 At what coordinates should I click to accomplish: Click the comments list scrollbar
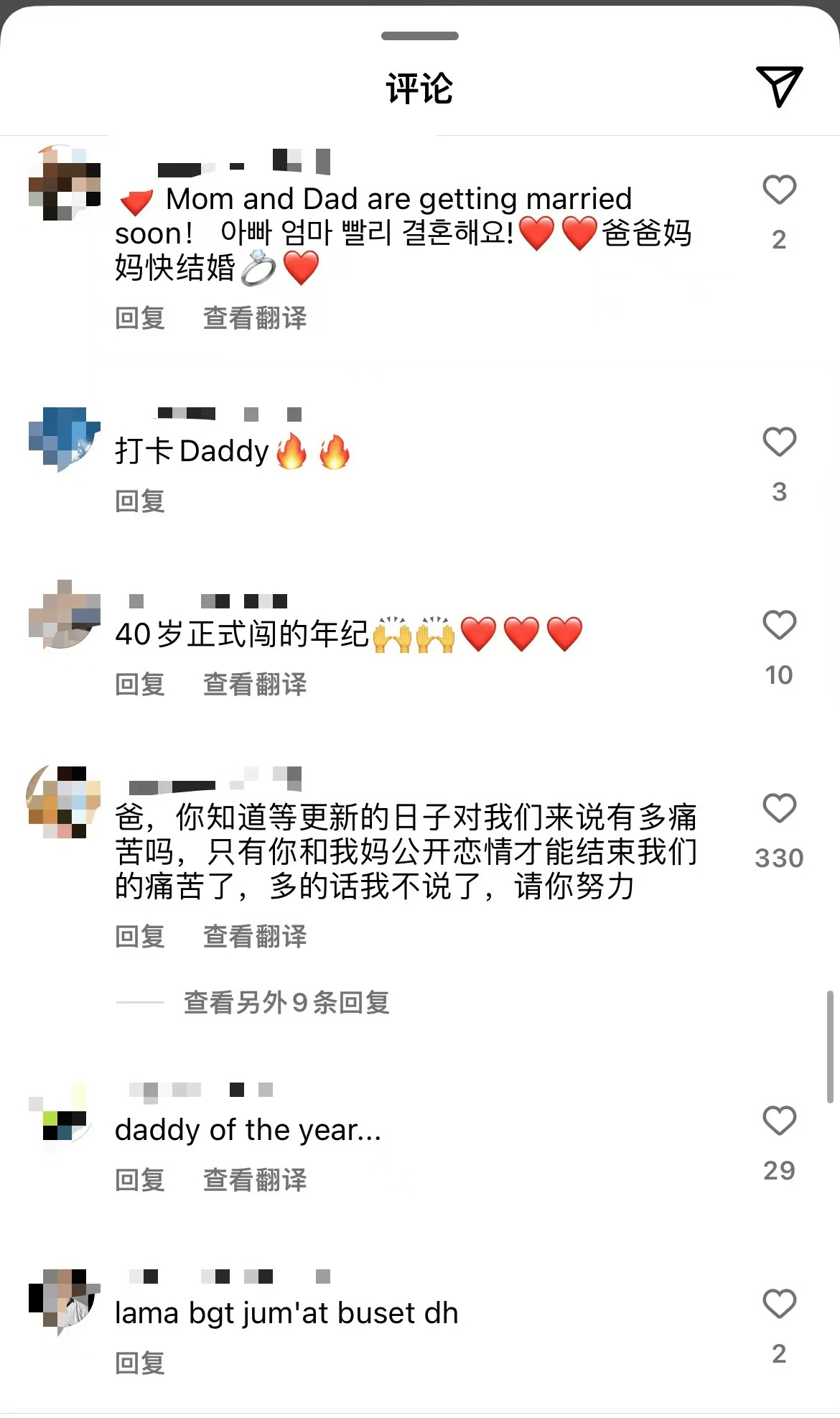click(830, 1047)
